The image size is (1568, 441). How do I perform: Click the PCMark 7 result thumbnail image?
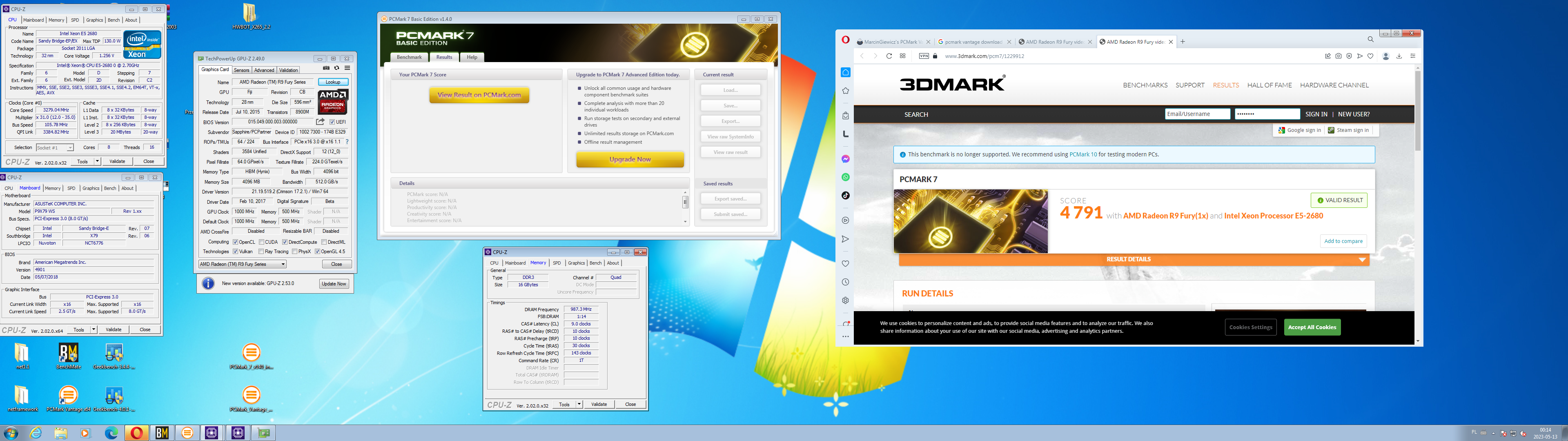(x=971, y=221)
